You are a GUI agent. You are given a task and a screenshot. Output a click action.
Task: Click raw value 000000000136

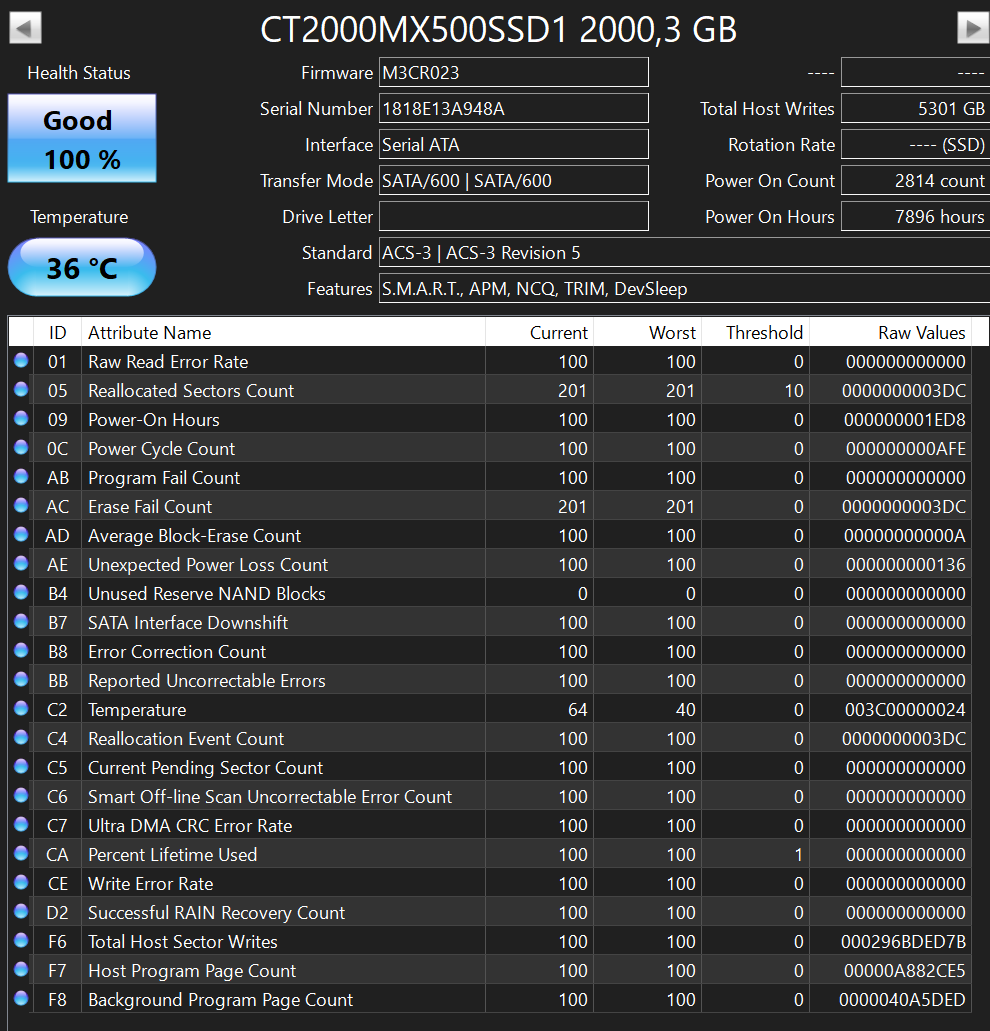906,565
